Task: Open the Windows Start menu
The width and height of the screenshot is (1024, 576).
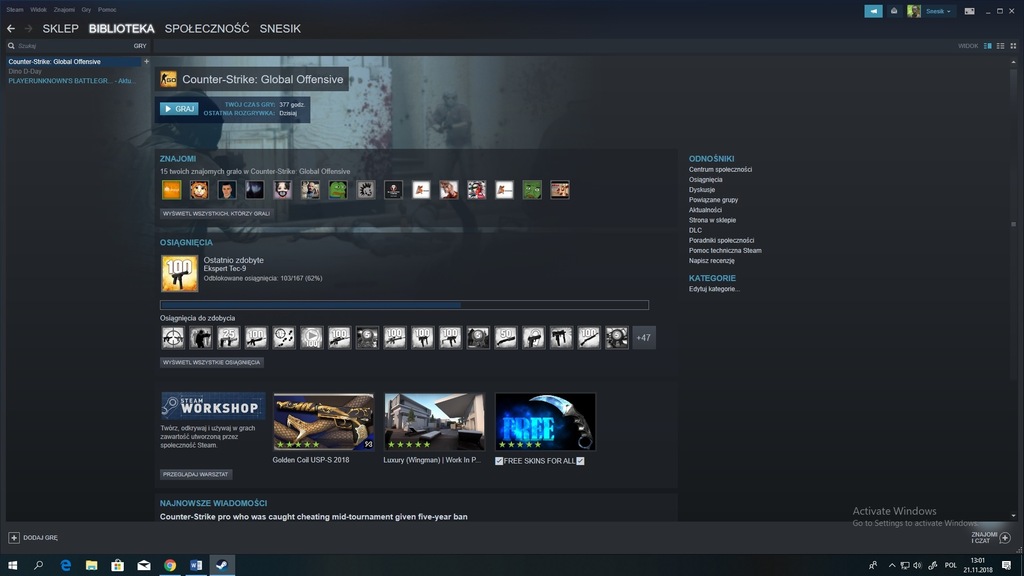Action: (x=12, y=565)
